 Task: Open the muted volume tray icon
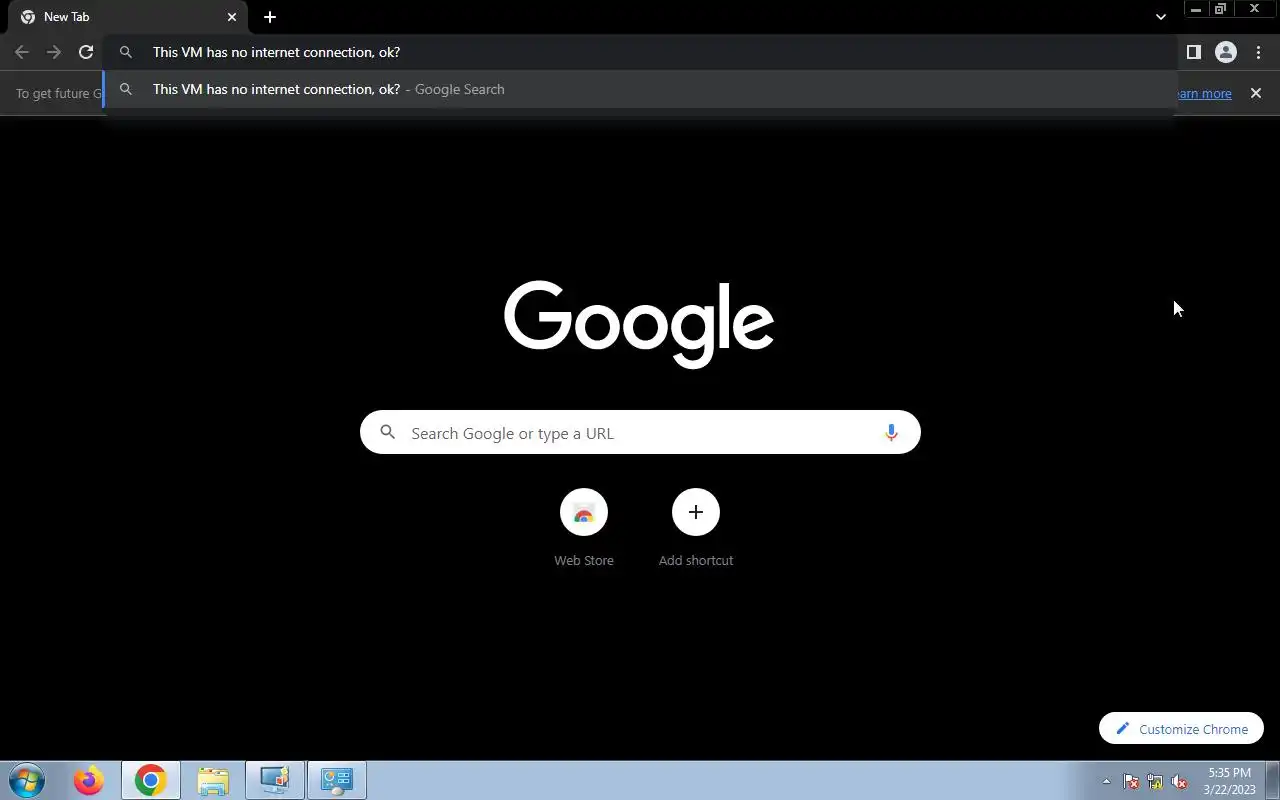(x=1179, y=781)
